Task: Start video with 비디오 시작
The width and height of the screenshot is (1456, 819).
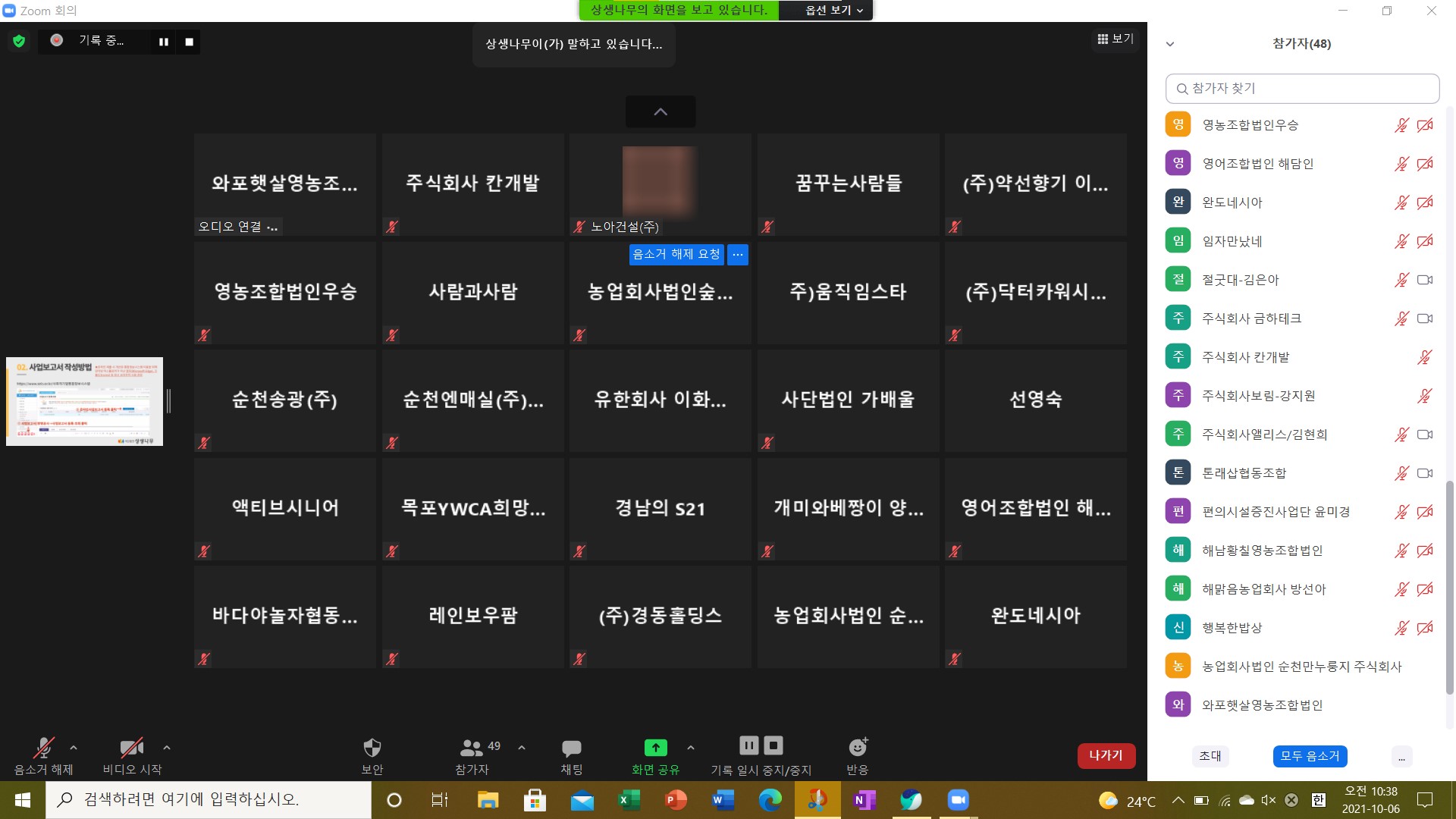Action: [x=132, y=755]
